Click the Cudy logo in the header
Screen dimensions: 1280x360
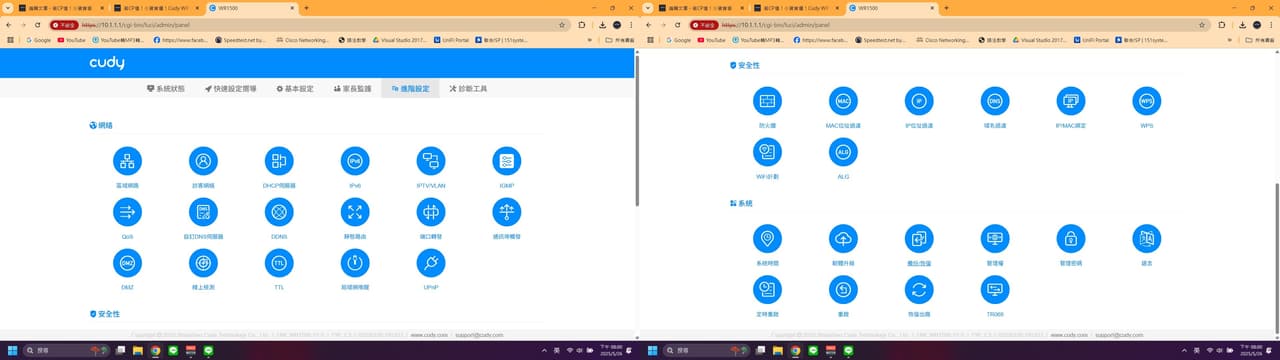(107, 63)
